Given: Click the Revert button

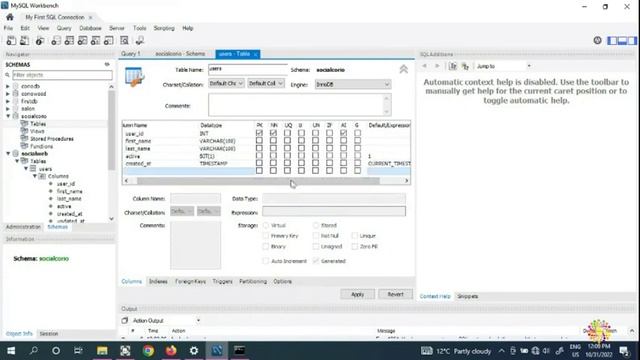Looking at the screenshot, I should click(x=396, y=294).
